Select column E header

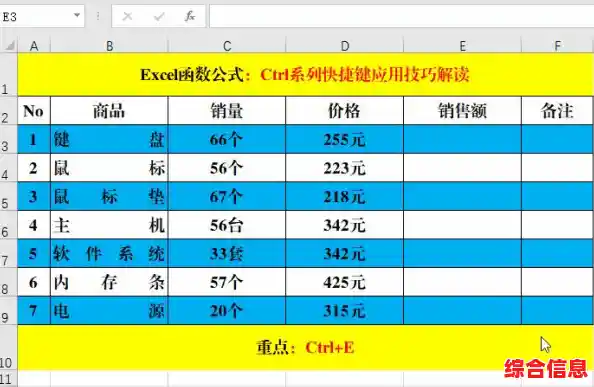click(462, 46)
